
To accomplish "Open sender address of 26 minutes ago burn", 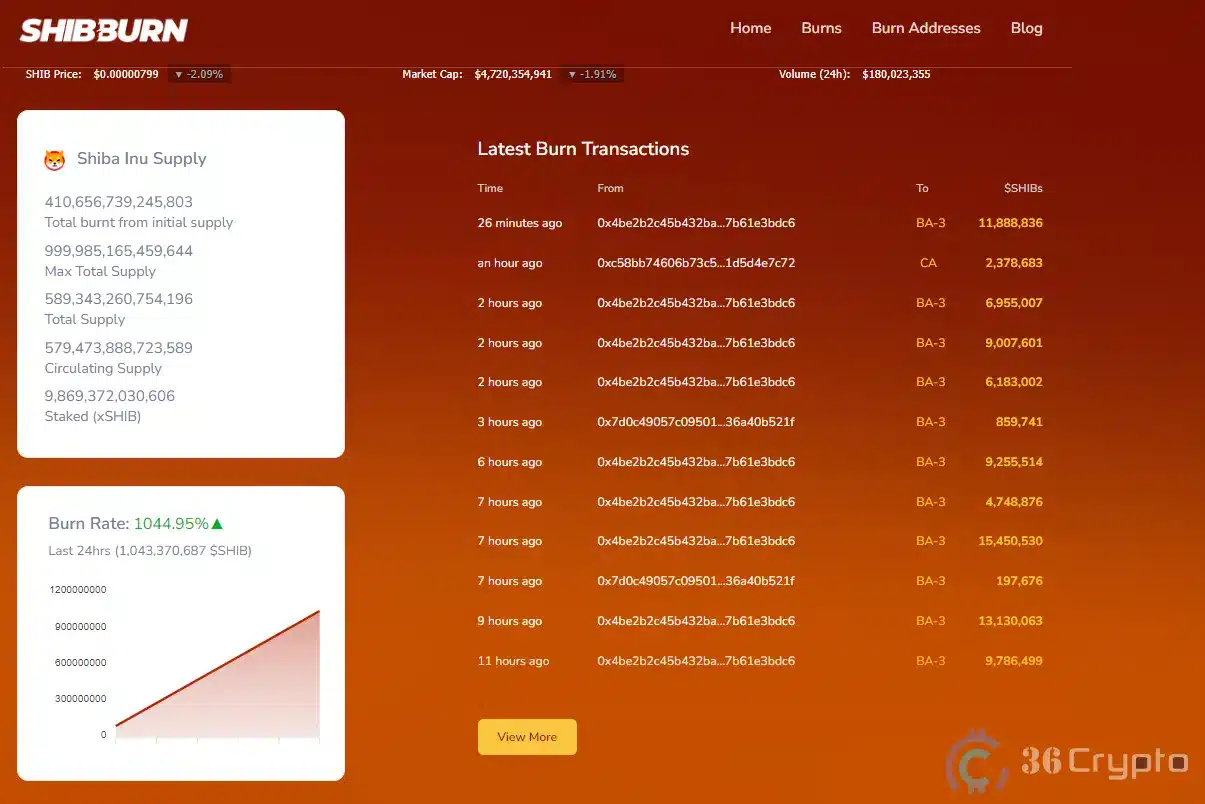I will [x=696, y=223].
